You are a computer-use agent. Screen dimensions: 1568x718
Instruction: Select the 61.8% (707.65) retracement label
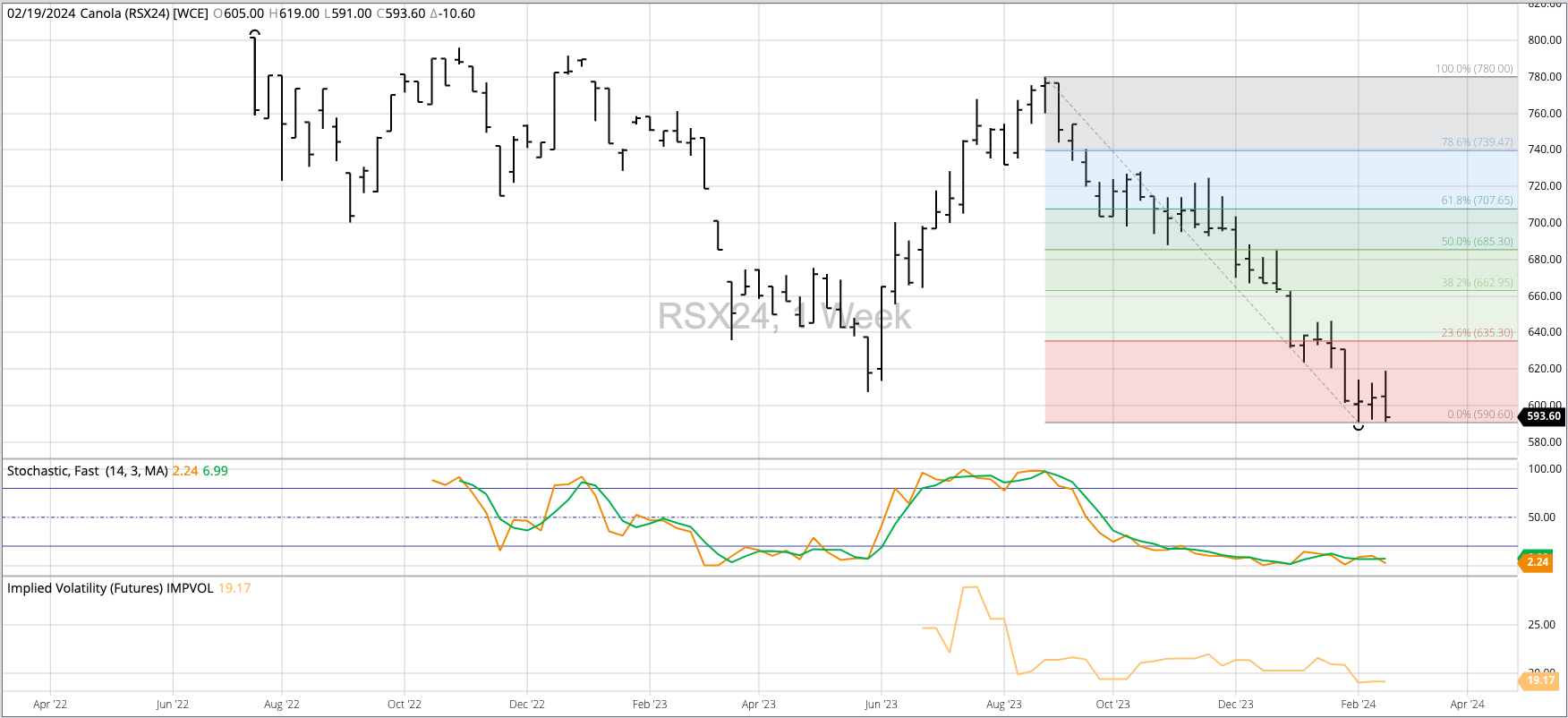point(1477,201)
